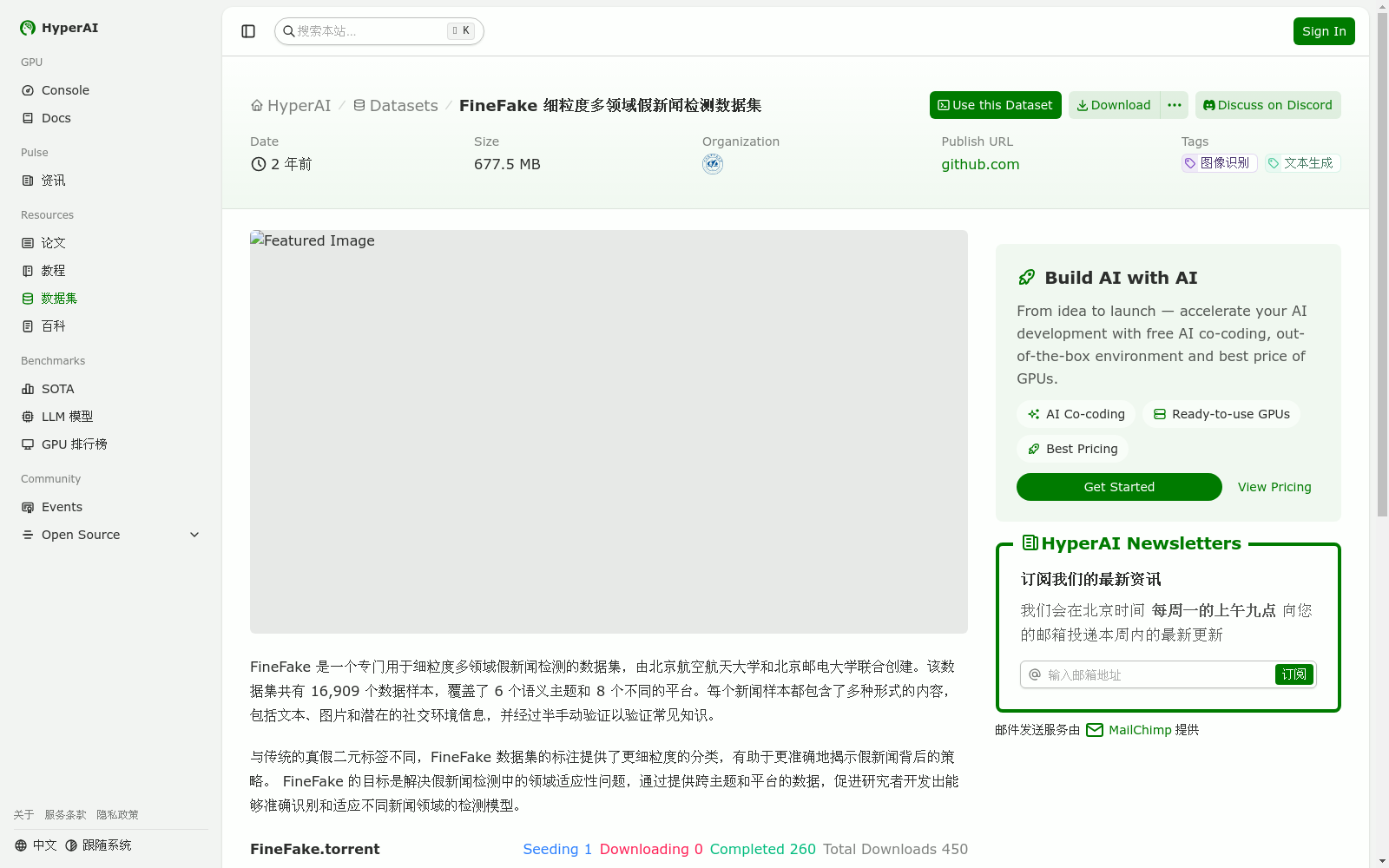Click the Featured Image placeholder
Image resolution: width=1389 pixels, height=868 pixels.
tap(609, 431)
